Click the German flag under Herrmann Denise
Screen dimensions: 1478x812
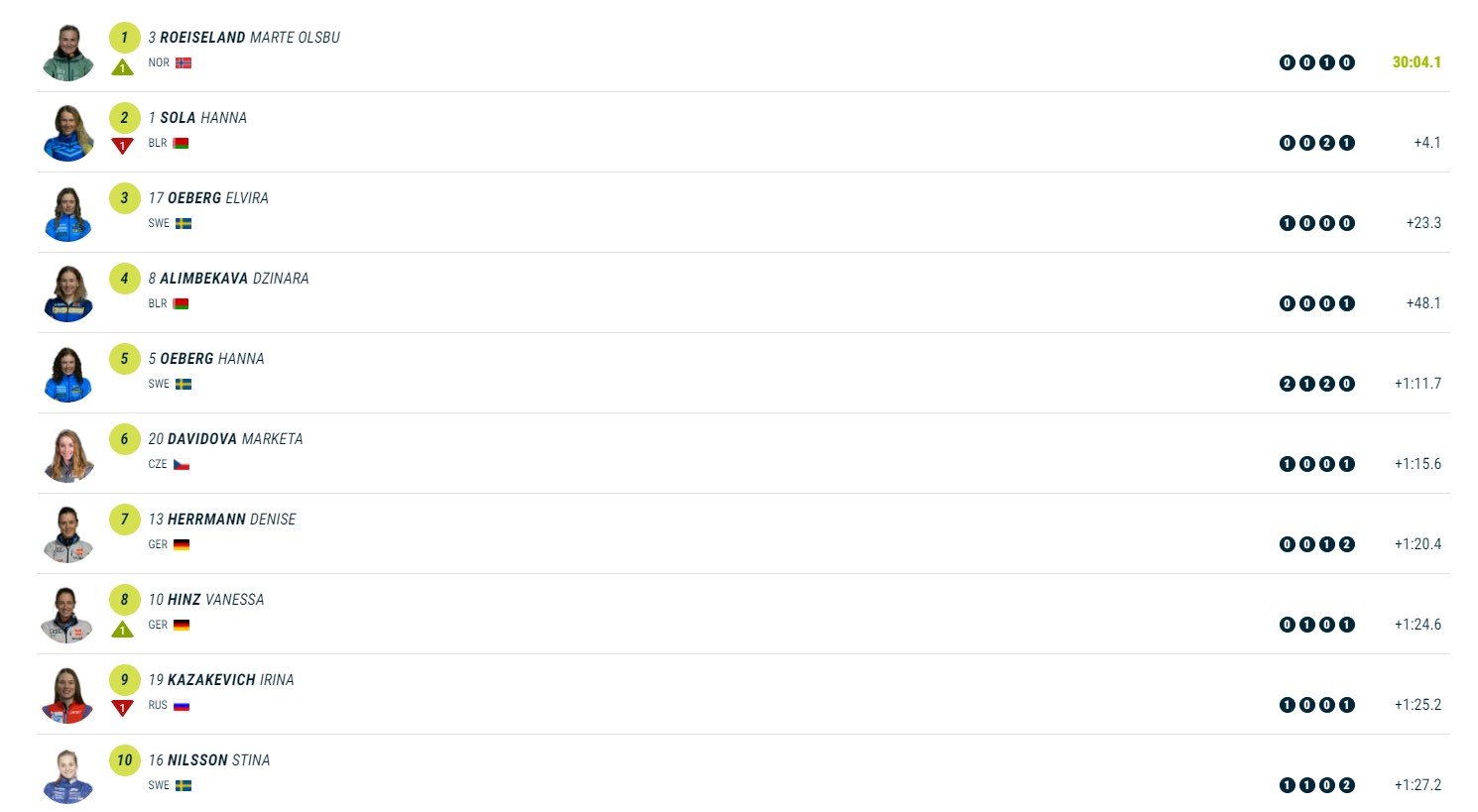tap(182, 544)
